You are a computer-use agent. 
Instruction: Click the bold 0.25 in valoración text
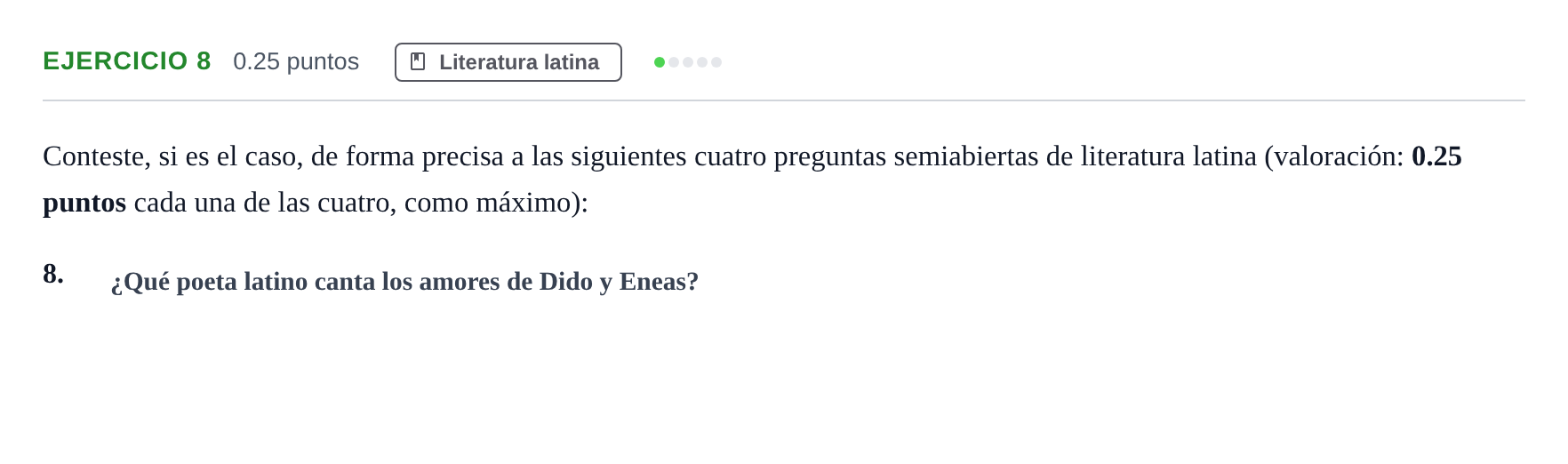(x=1436, y=156)
